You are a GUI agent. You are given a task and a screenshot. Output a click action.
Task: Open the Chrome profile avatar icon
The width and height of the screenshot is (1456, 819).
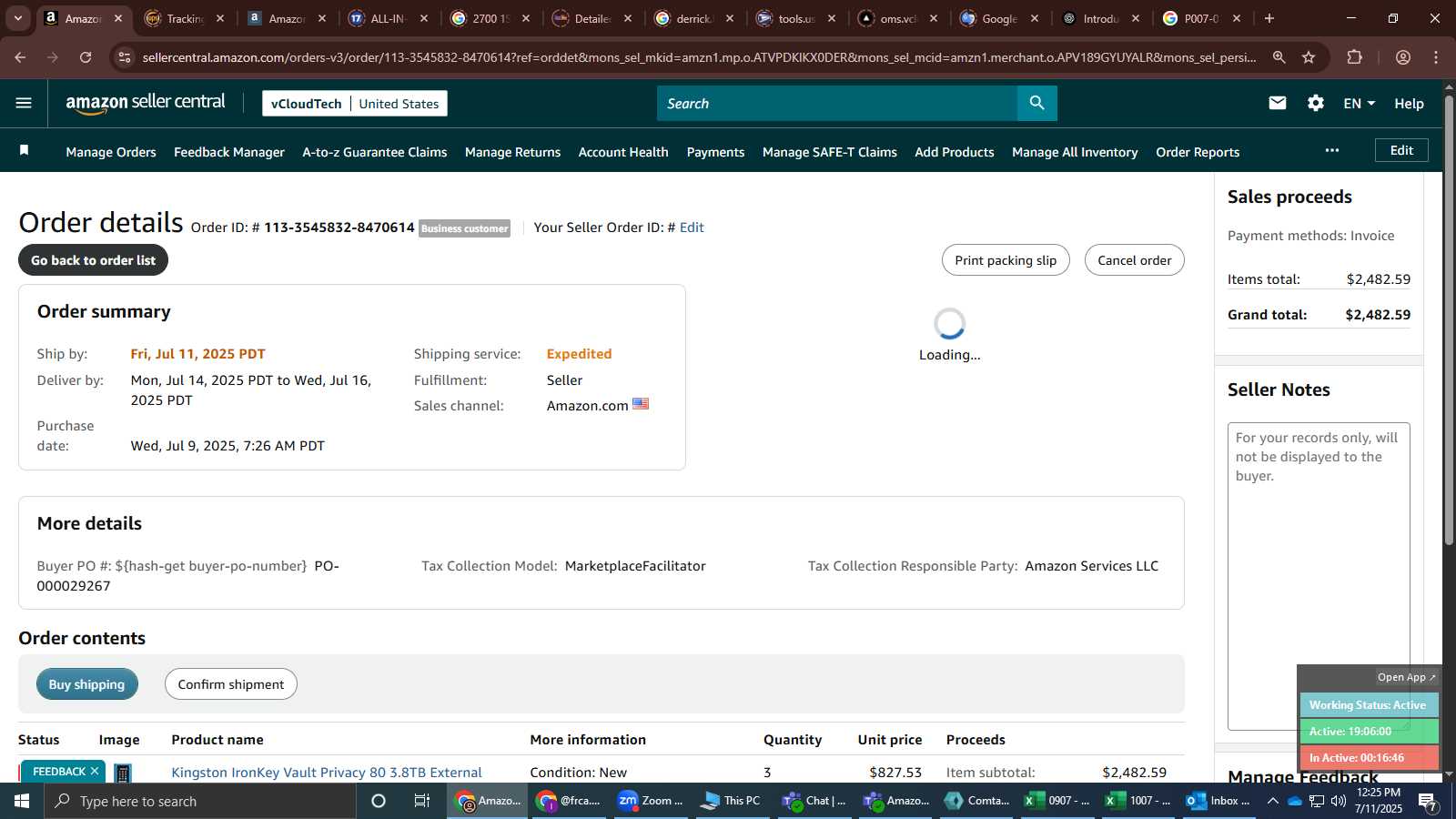(1403, 57)
